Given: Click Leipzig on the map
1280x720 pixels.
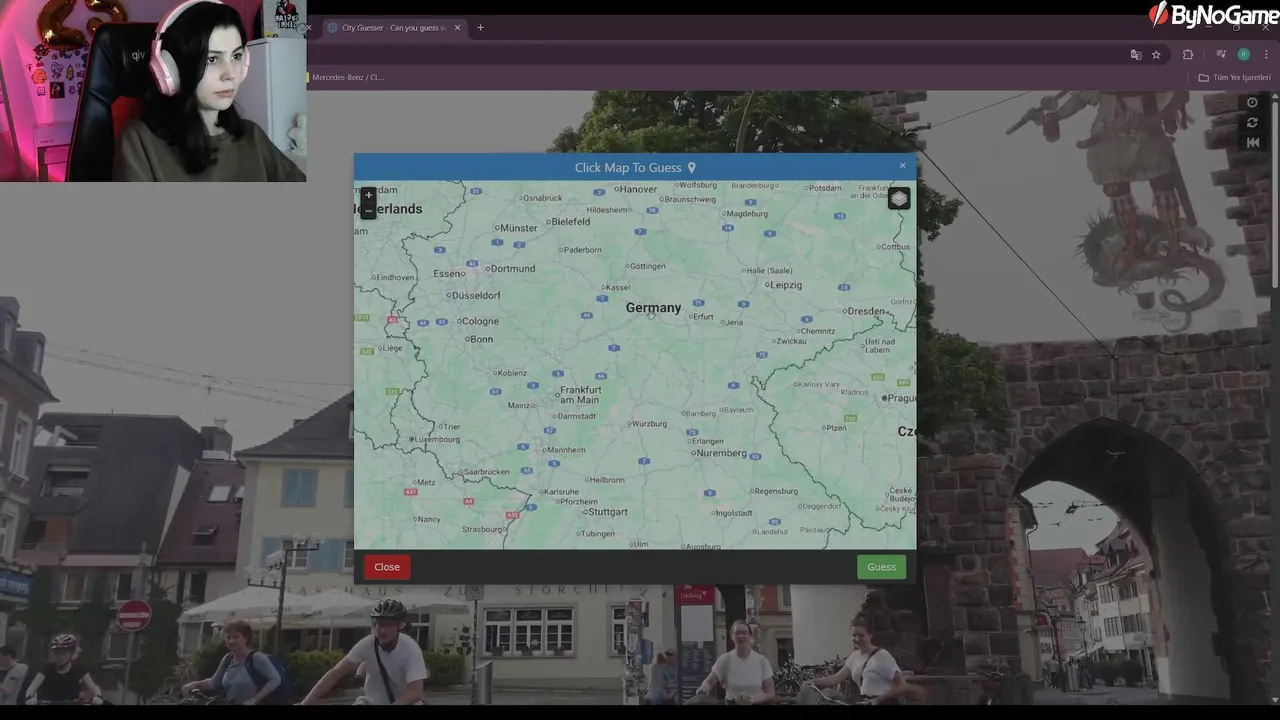Looking at the screenshot, I should point(785,285).
